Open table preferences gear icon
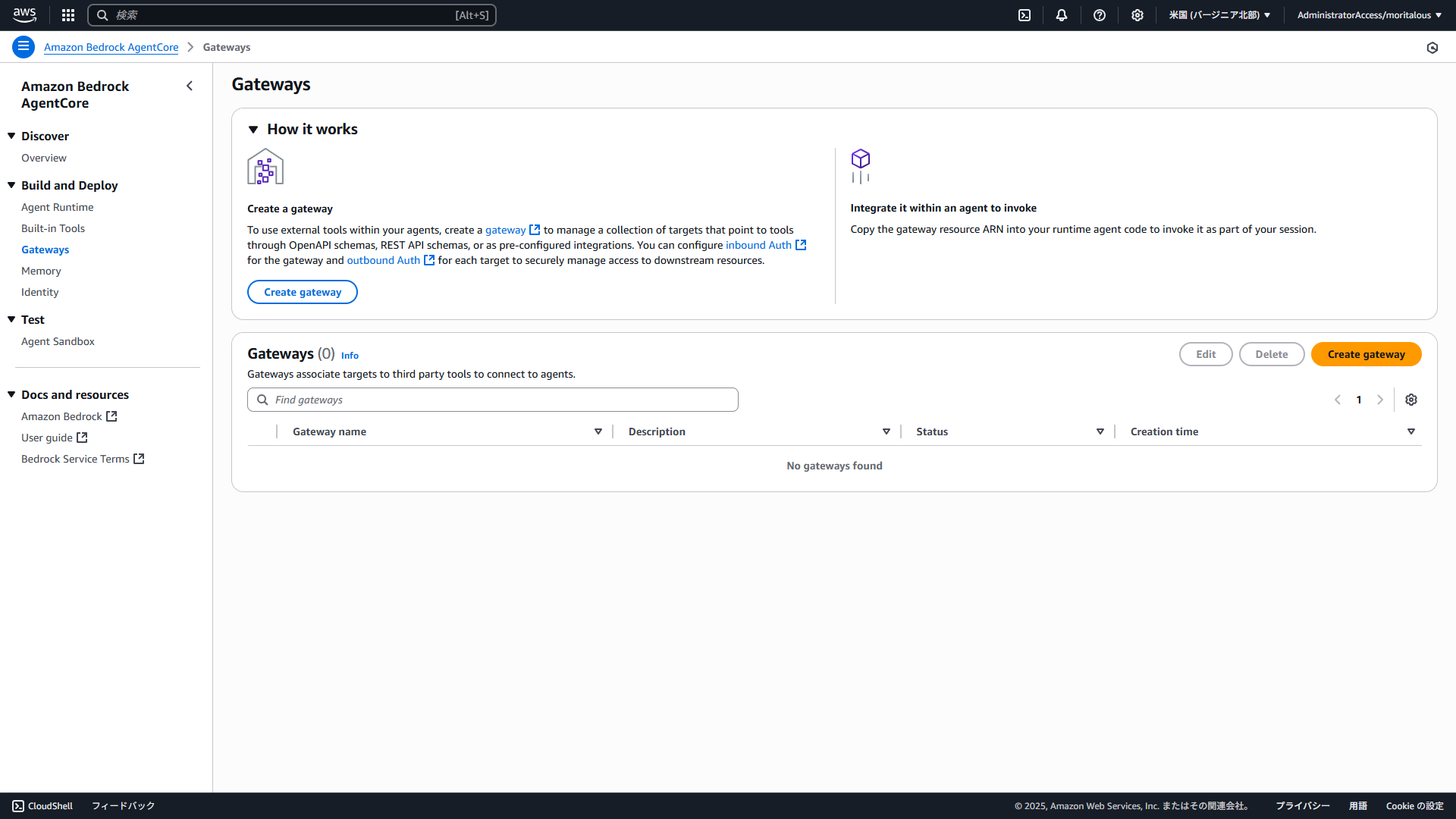1456x819 pixels. pyautogui.click(x=1411, y=400)
